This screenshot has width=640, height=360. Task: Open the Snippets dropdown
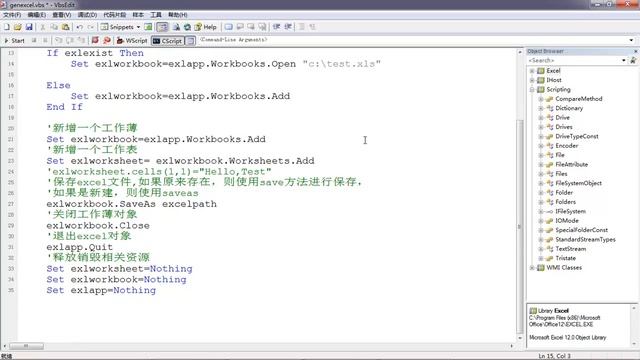point(138,27)
